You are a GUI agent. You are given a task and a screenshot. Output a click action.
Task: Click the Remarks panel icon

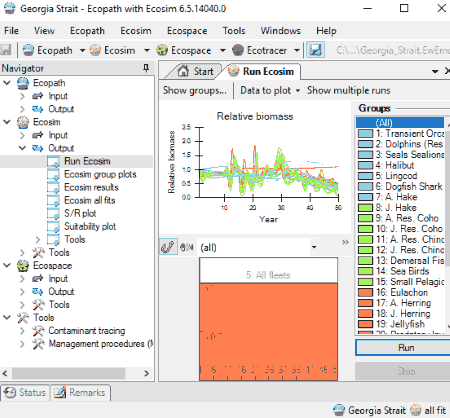click(x=60, y=392)
